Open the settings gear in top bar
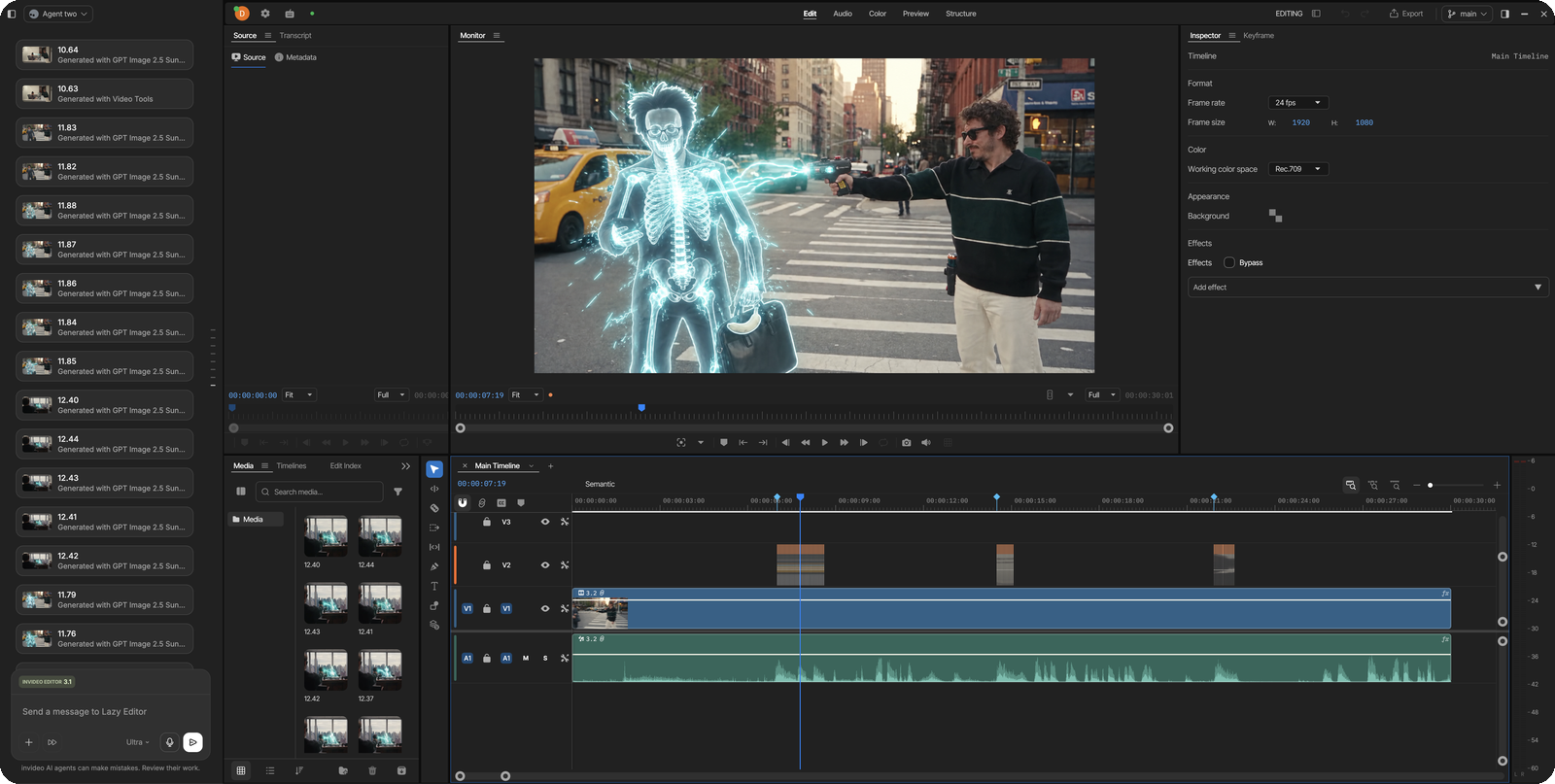 tap(265, 14)
